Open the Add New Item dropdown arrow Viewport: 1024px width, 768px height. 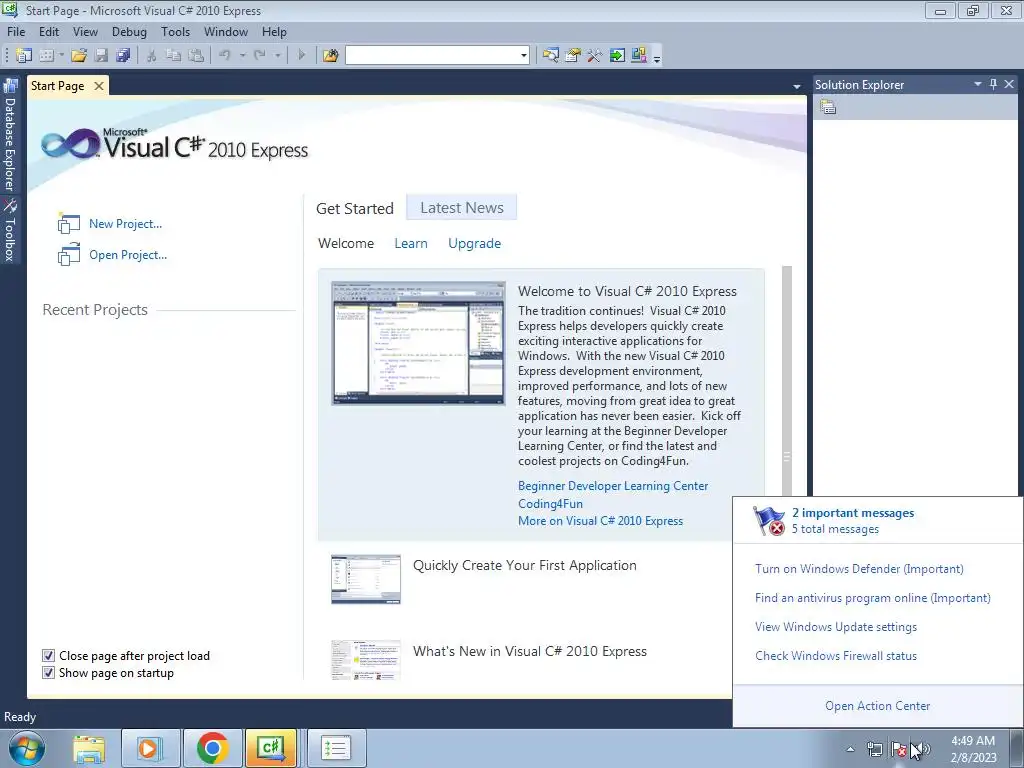[x=61, y=56]
